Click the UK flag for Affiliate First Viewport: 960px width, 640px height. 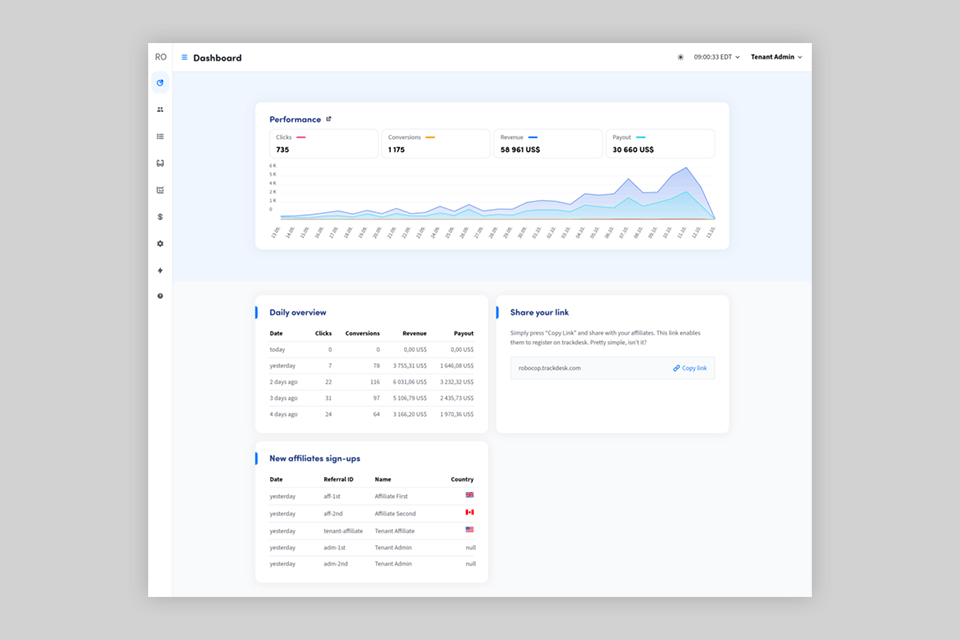click(x=470, y=495)
